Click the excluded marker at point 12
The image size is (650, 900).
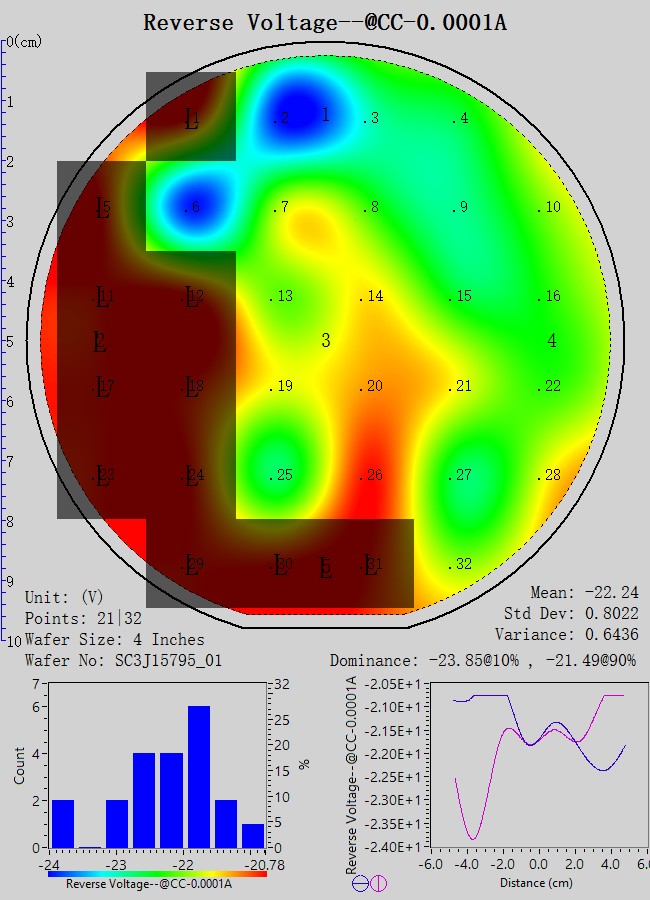coord(191,296)
